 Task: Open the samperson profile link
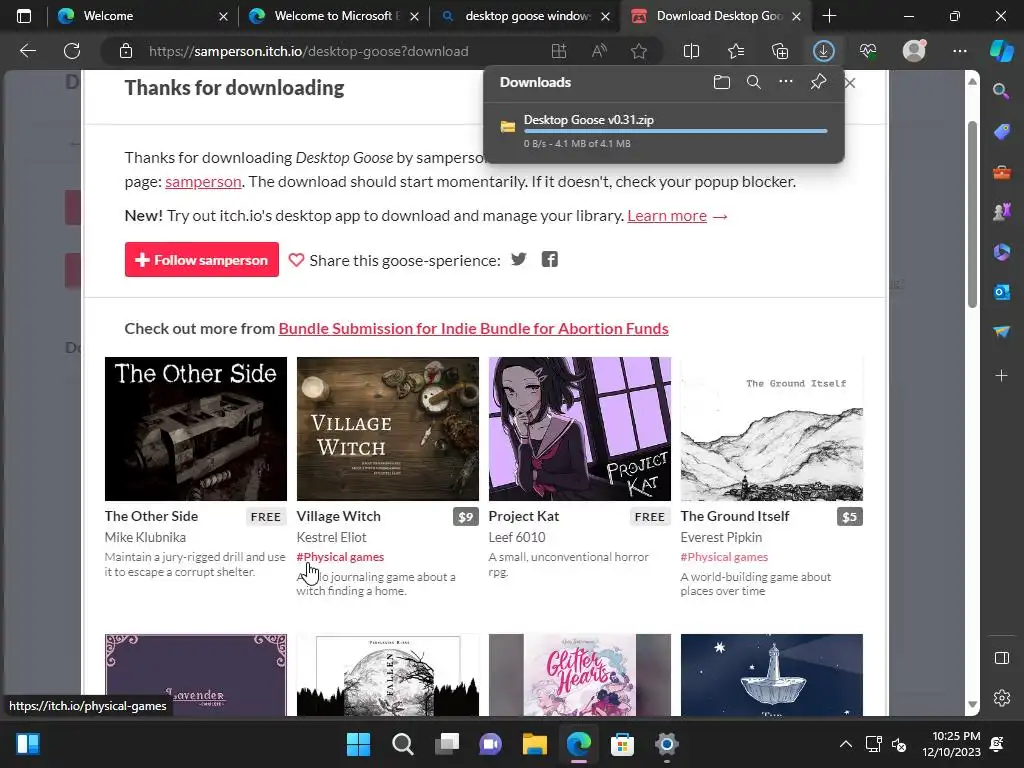pyautogui.click(x=203, y=182)
